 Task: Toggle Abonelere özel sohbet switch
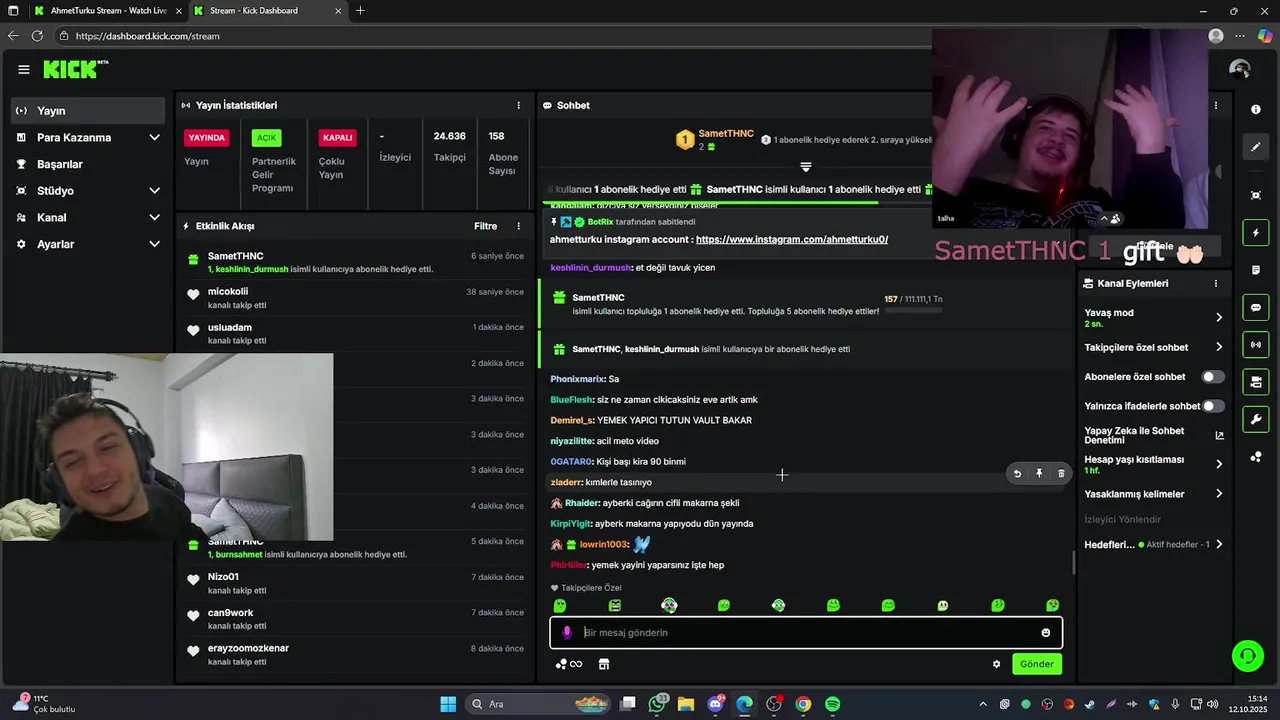coord(1213,377)
